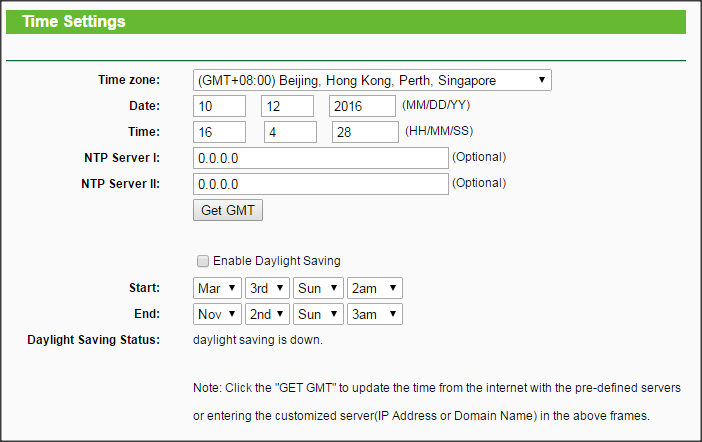702x442 pixels.
Task: Click the Date label
Action: (144, 106)
